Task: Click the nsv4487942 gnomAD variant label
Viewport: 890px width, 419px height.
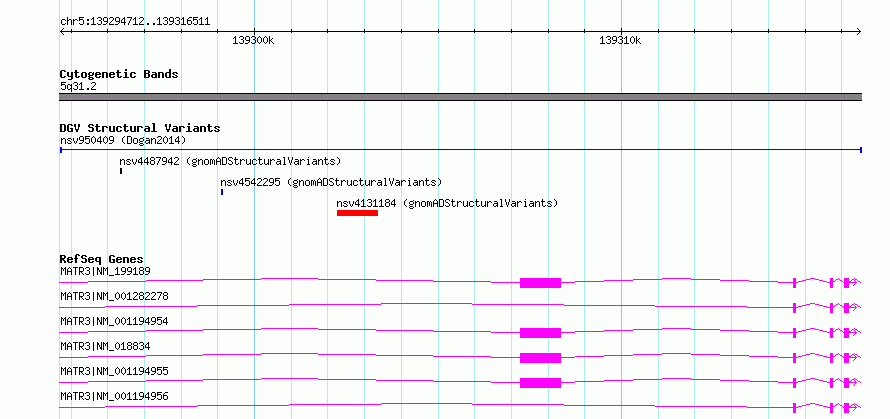Action: coord(230,161)
